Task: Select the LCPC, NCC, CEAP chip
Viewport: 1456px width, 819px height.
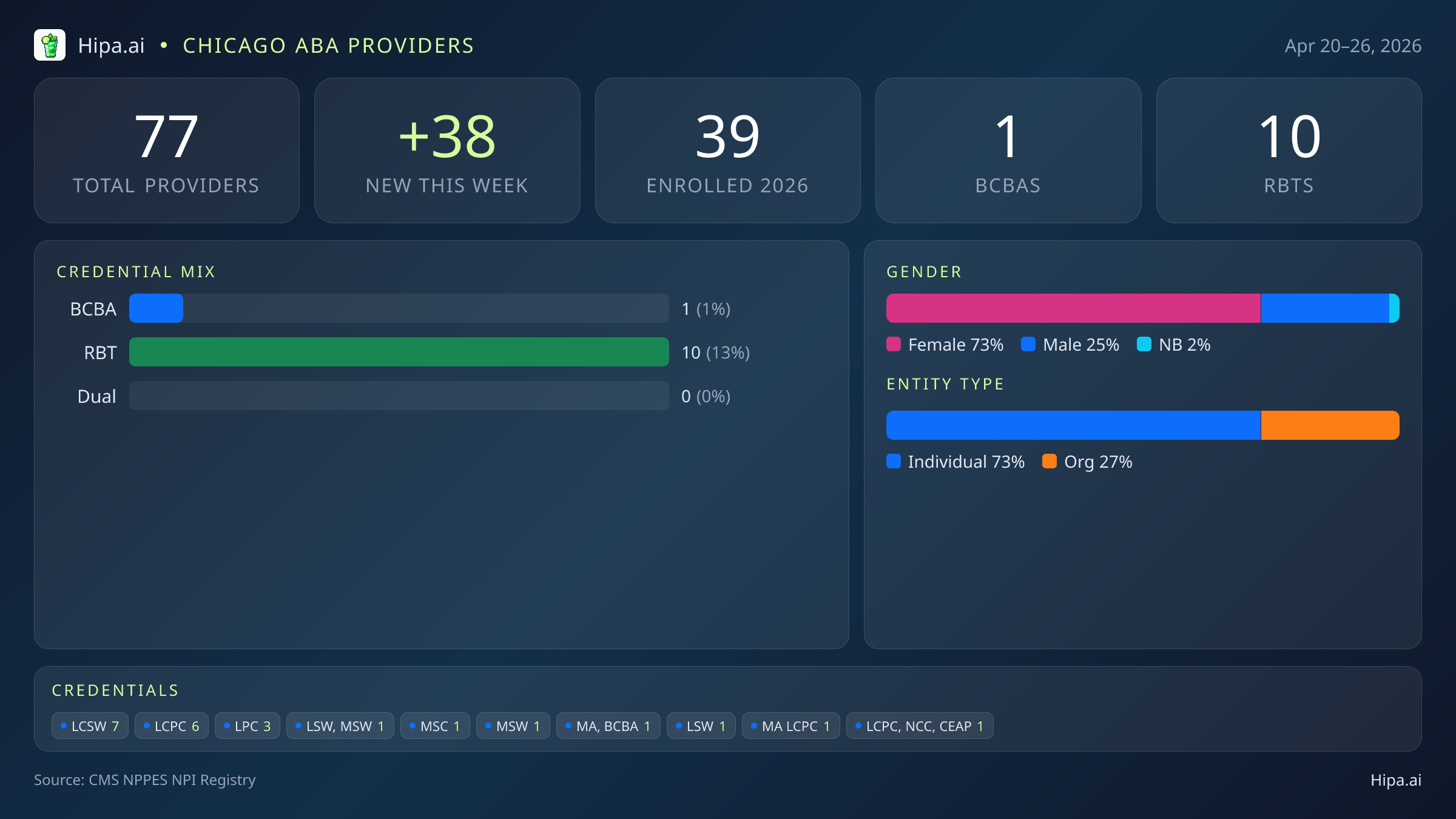Action: tap(919, 726)
